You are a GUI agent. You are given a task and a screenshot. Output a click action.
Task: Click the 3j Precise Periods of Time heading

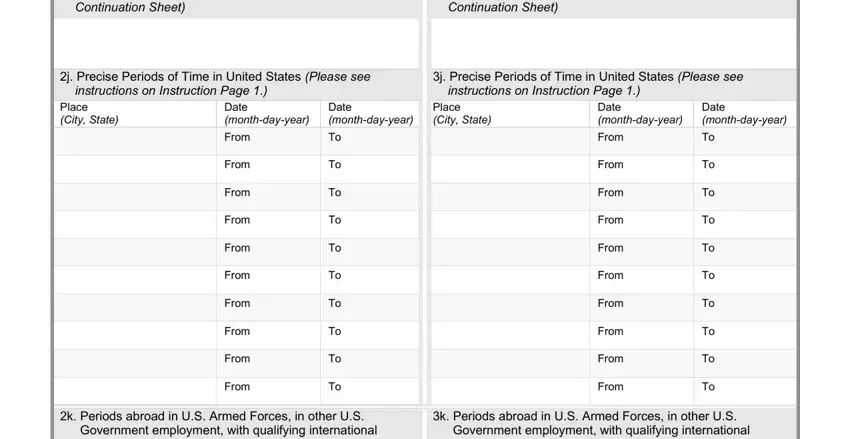tap(588, 83)
